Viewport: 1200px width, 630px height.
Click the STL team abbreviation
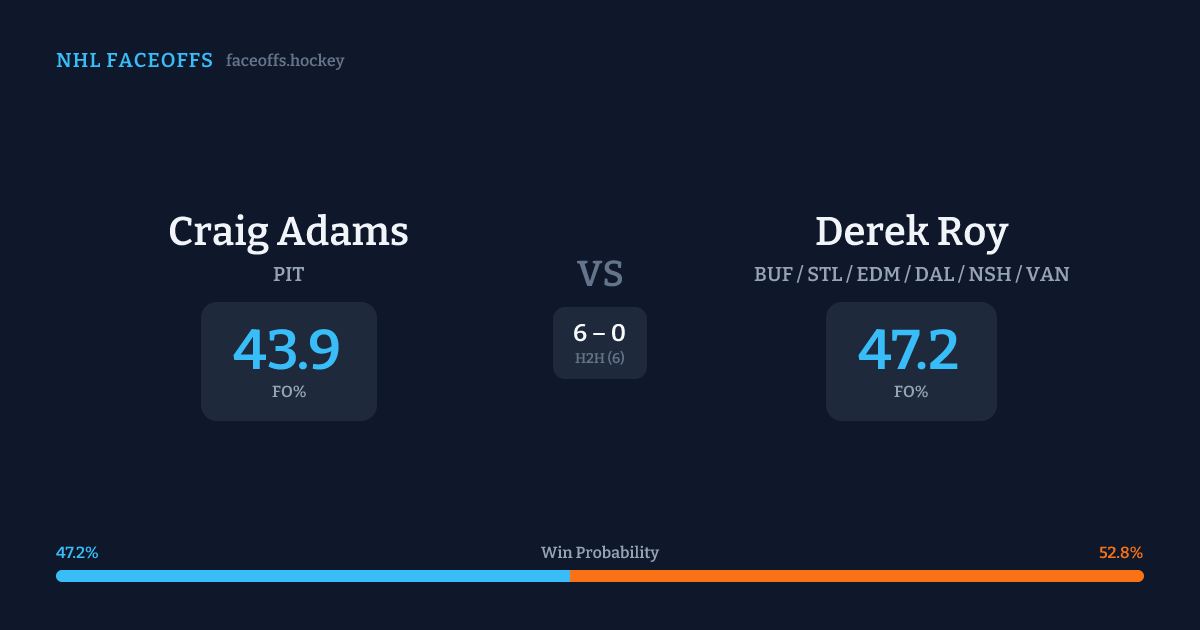click(x=825, y=274)
